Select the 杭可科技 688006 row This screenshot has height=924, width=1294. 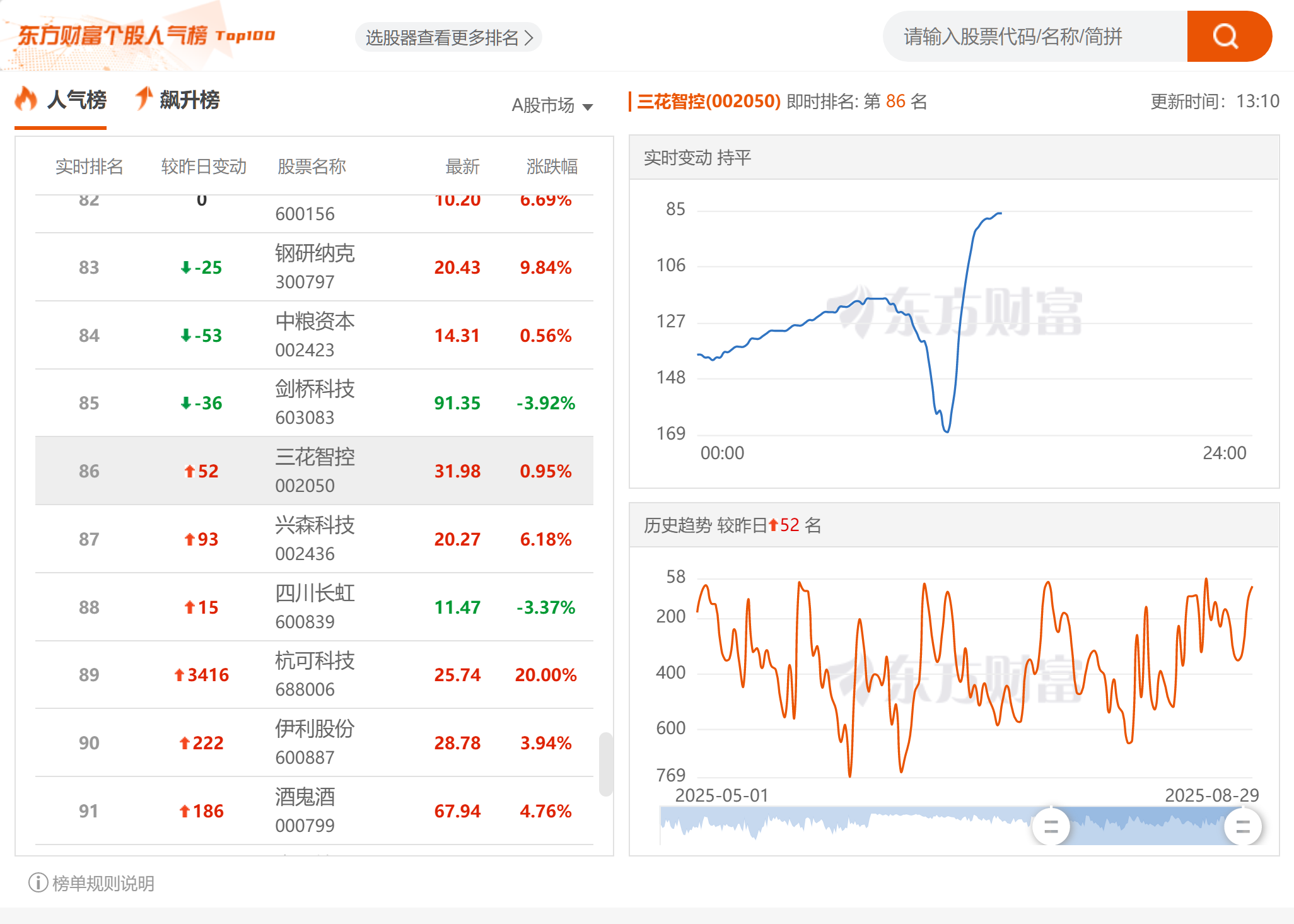tap(314, 675)
